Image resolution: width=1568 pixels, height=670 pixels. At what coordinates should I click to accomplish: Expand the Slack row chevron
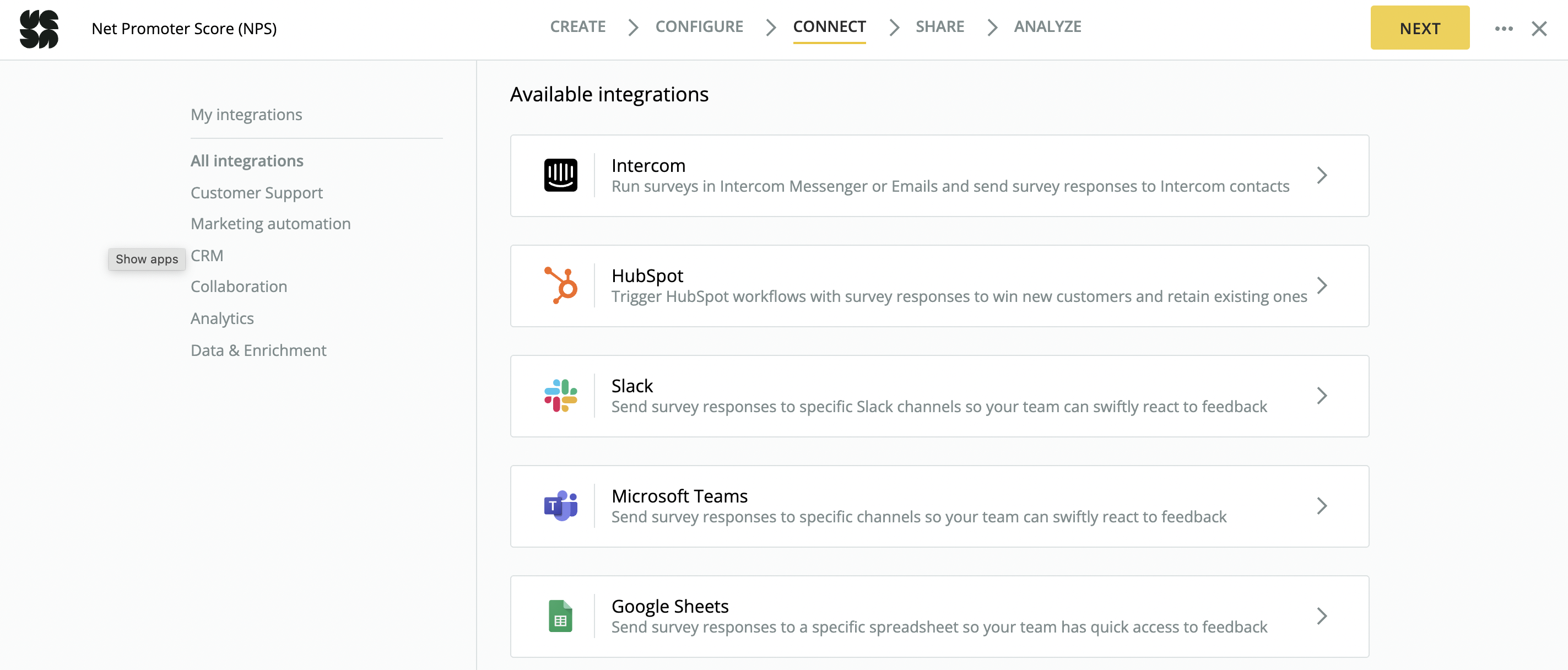tap(1322, 396)
